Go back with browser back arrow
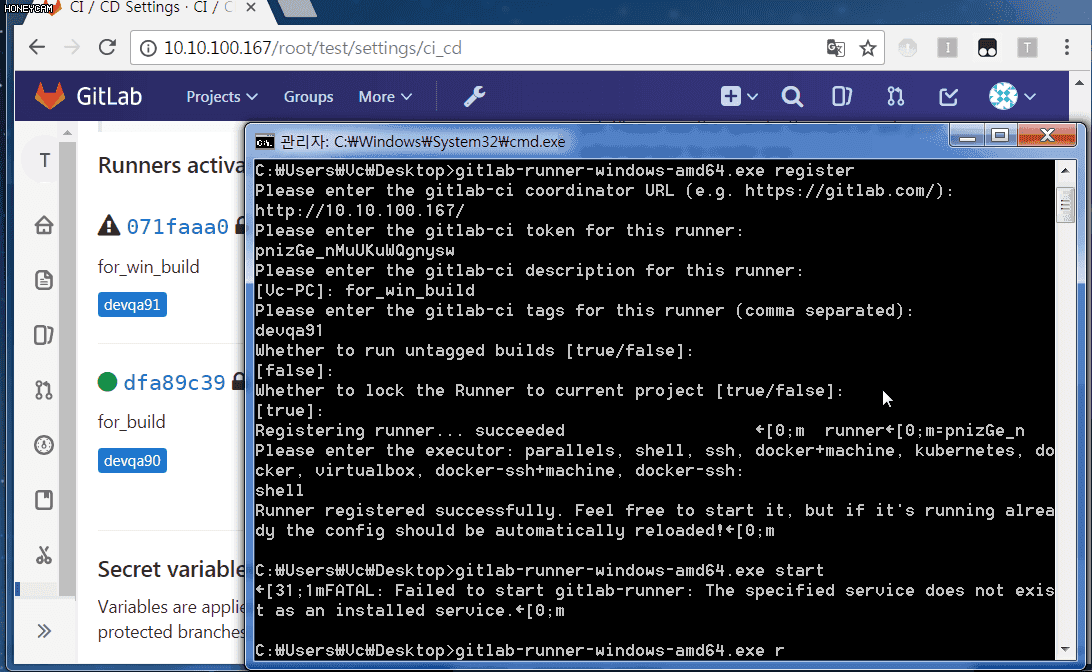 click(37, 47)
